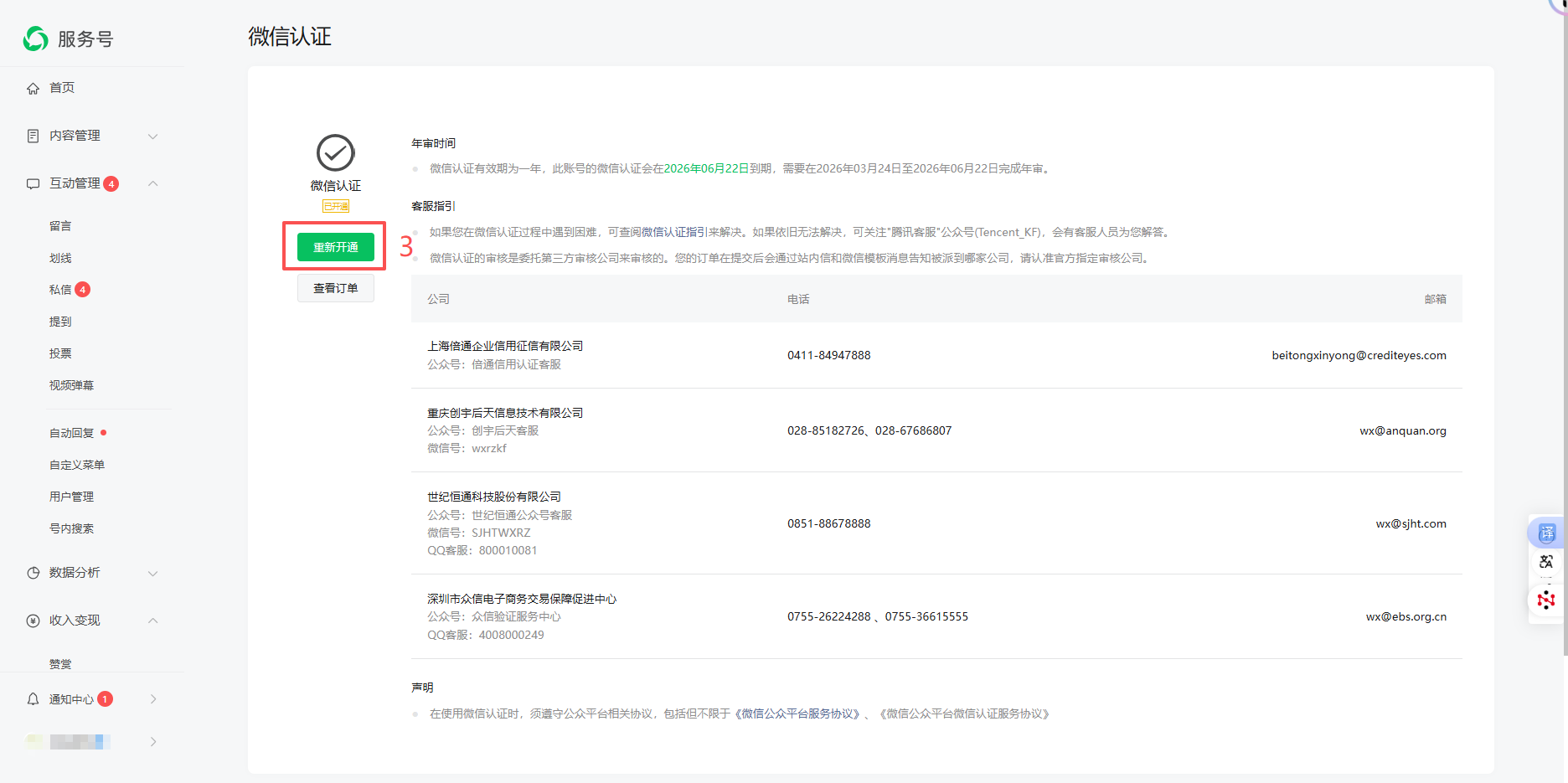Open the 通知中心 bell icon
The height and width of the screenshot is (783, 1568).
coord(32,698)
